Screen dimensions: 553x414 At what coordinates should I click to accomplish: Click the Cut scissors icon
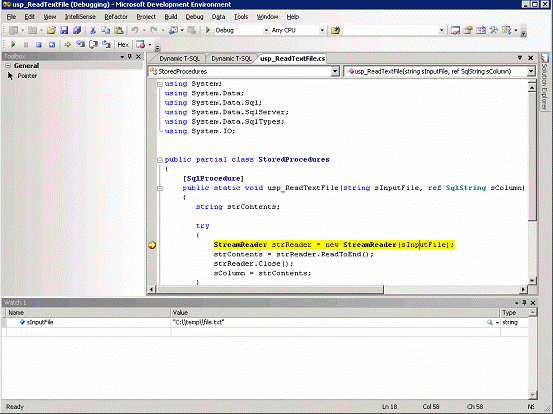coord(93,30)
